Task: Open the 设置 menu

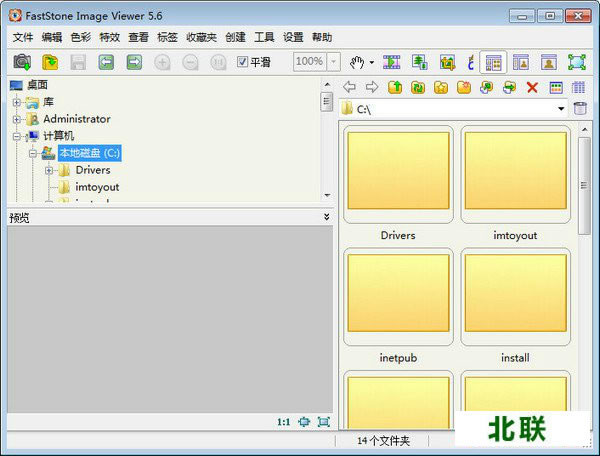Action: point(293,37)
